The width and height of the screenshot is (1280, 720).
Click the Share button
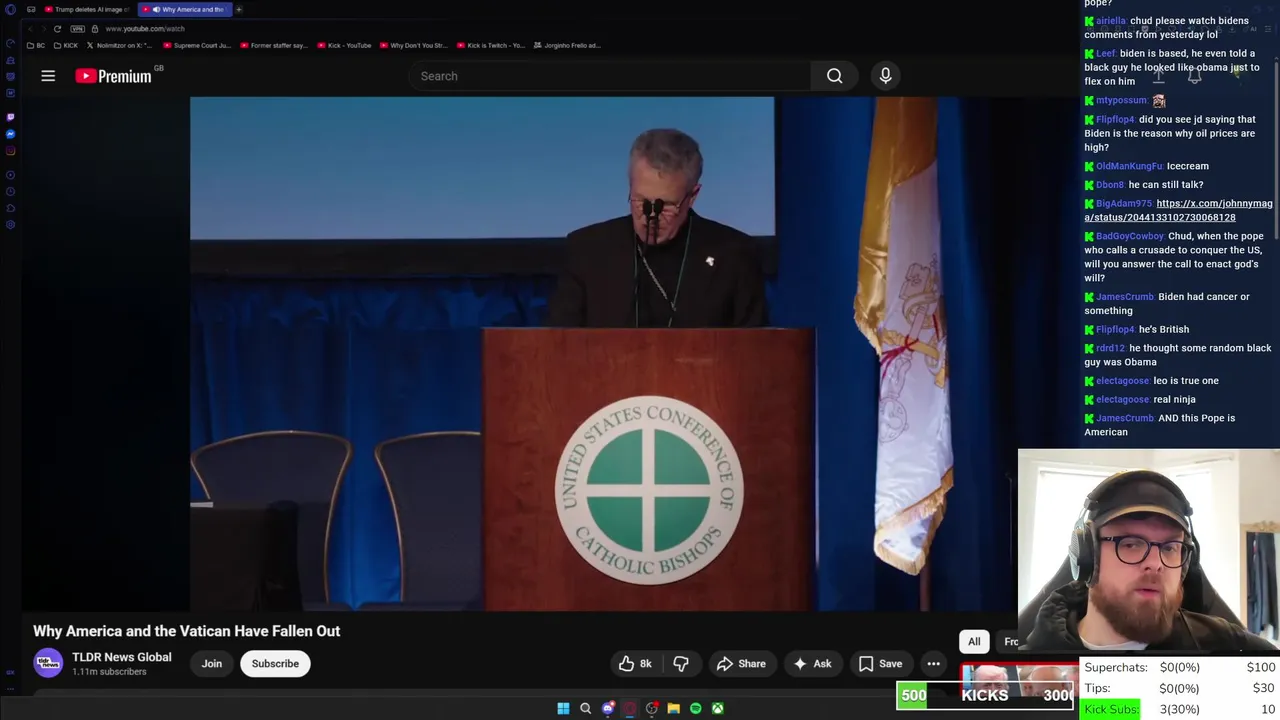(741, 664)
